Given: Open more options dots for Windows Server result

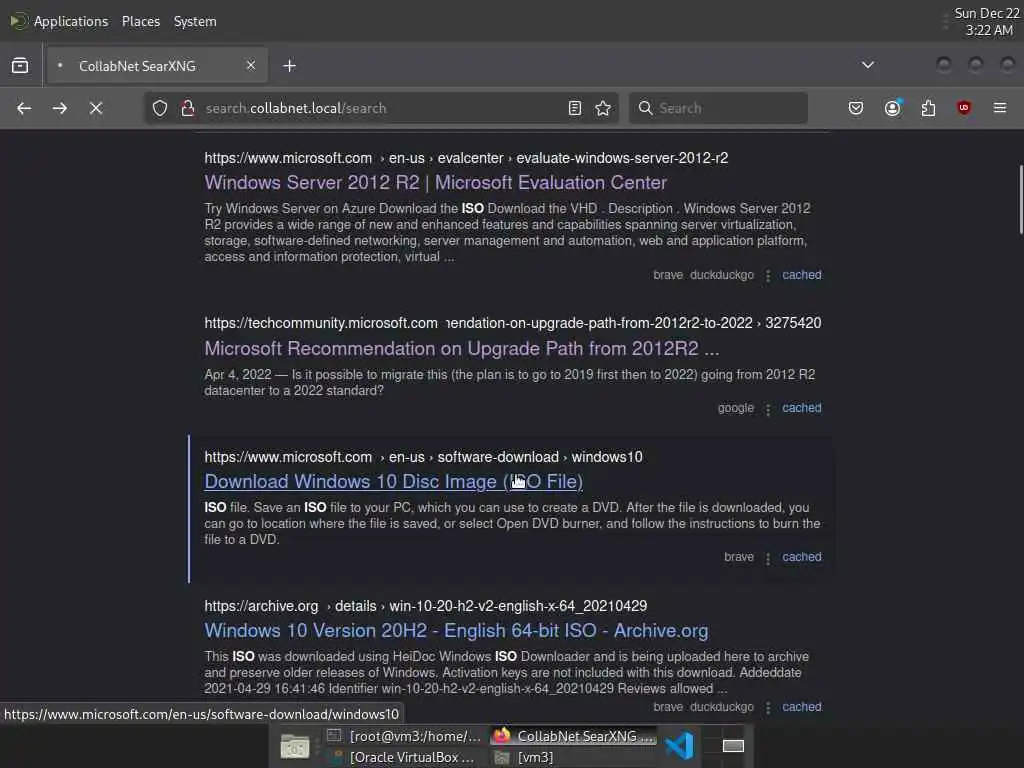Looking at the screenshot, I should click(768, 276).
